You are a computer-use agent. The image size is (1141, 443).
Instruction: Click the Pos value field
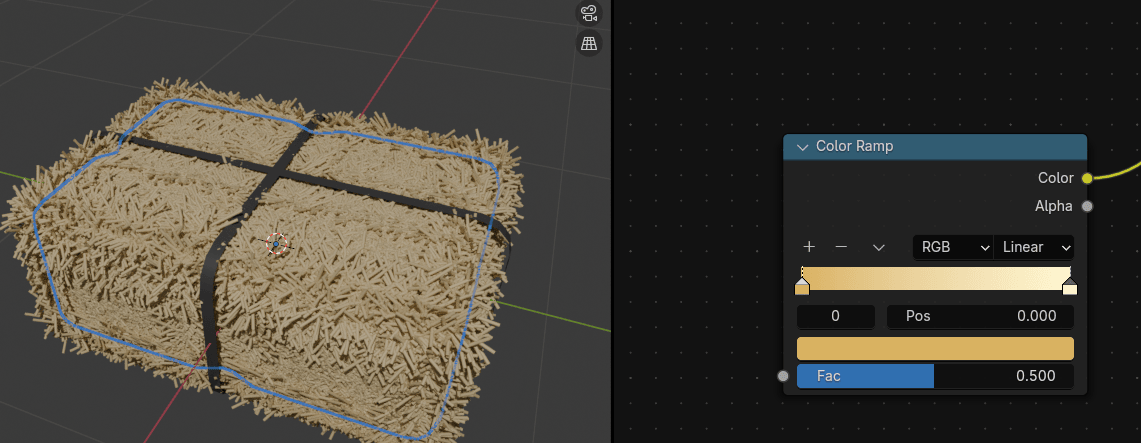[980, 317]
